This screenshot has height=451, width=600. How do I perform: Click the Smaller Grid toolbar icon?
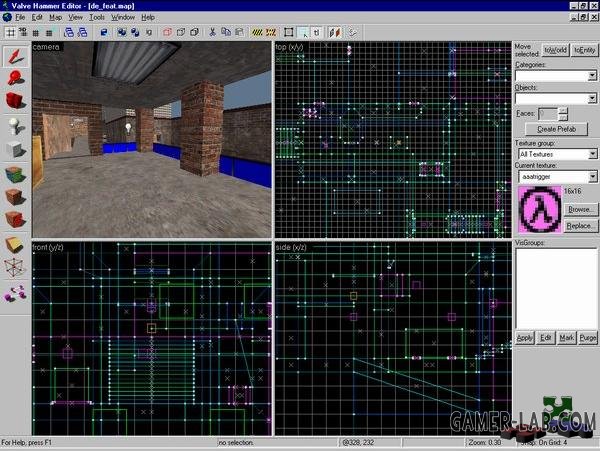pos(36,33)
